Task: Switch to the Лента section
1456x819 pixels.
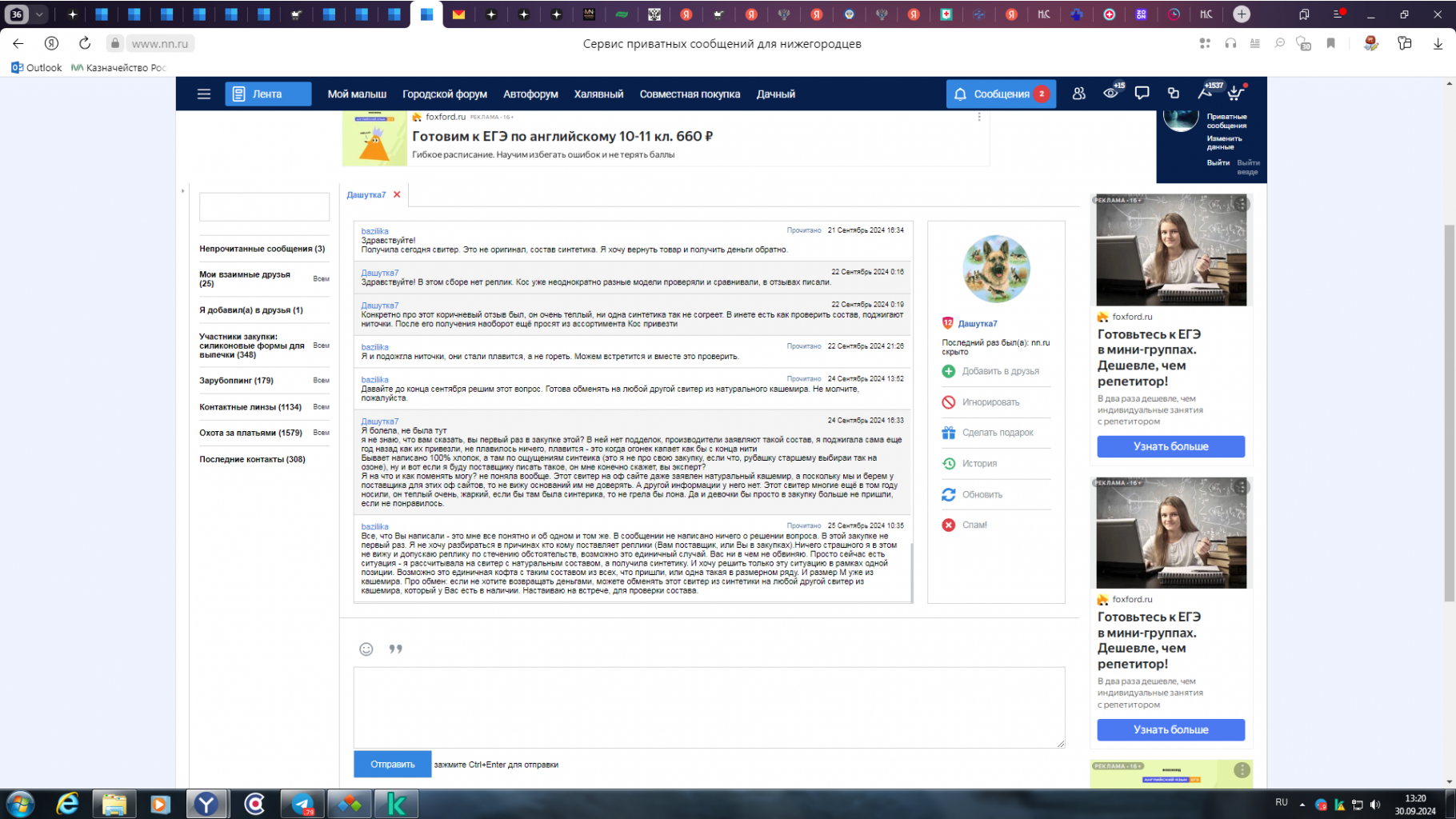Action: pos(267,94)
